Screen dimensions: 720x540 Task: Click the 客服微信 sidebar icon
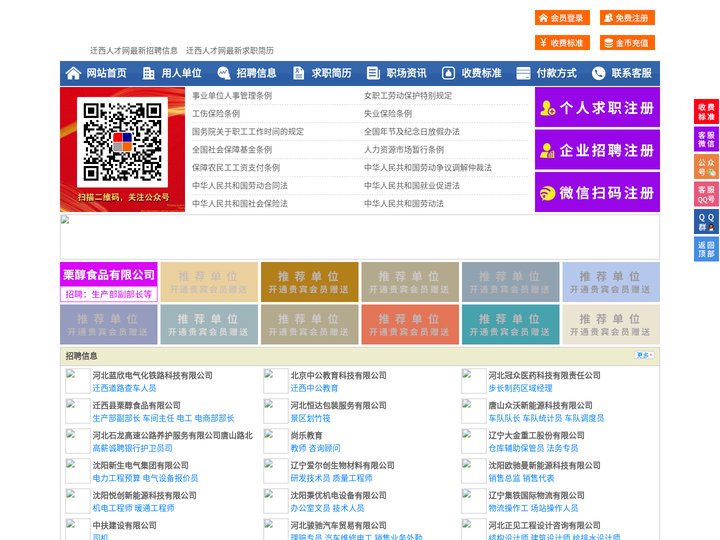point(706,139)
